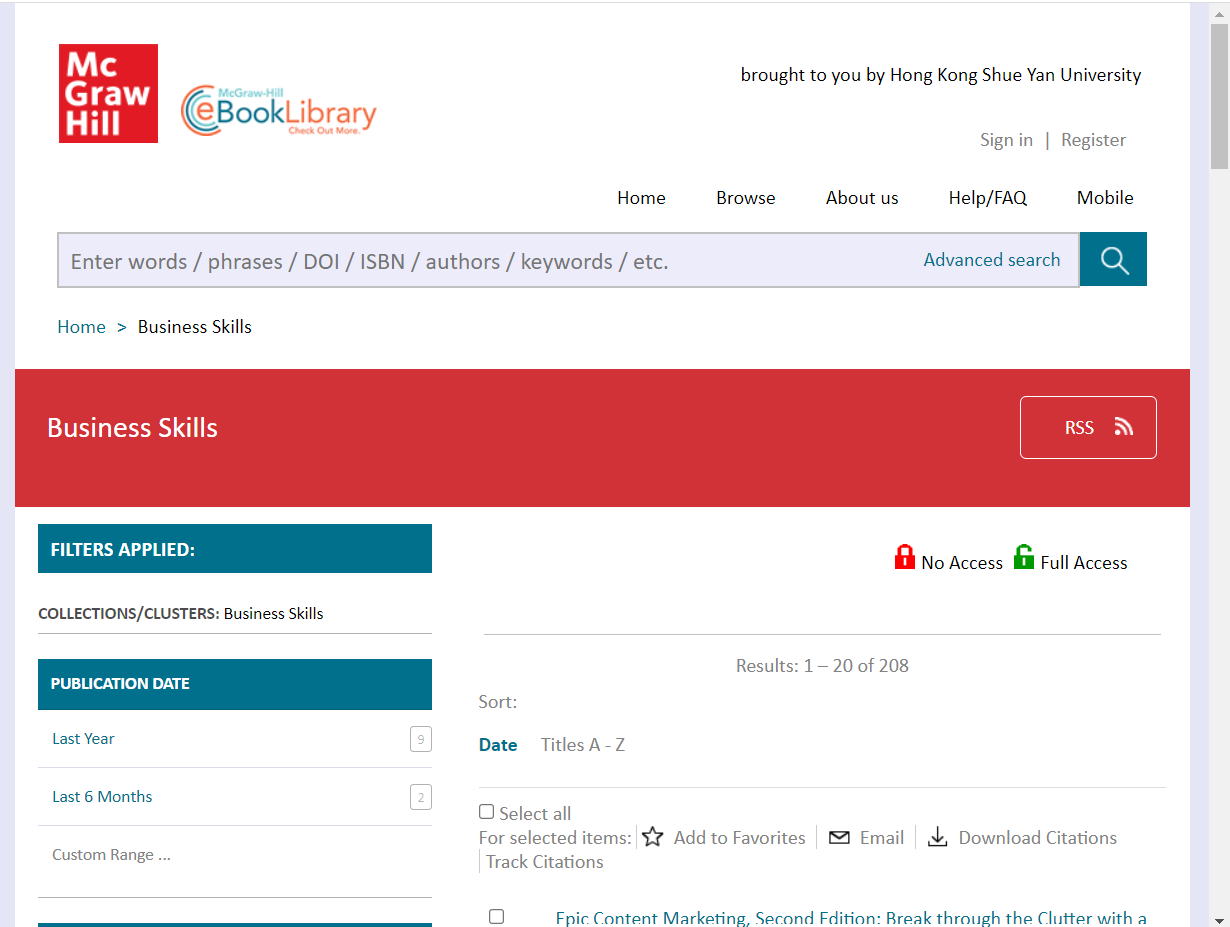Screen dimensions: 1230x927
Task: Check the Epic Content Marketing result checkbox
Action: click(x=496, y=916)
